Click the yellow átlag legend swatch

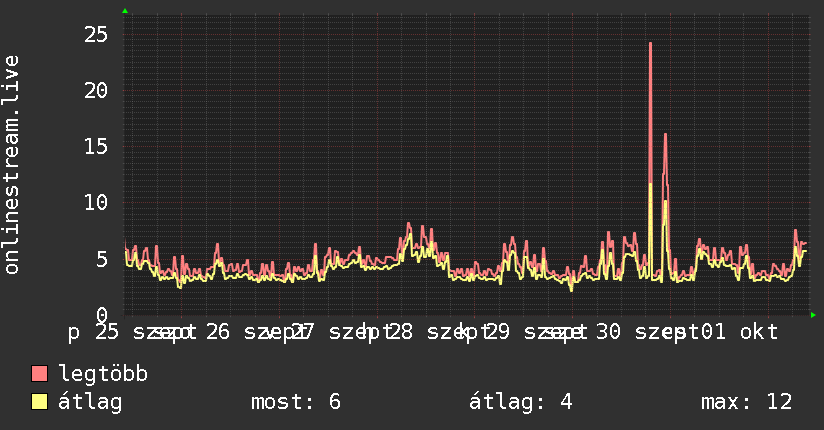point(39,402)
